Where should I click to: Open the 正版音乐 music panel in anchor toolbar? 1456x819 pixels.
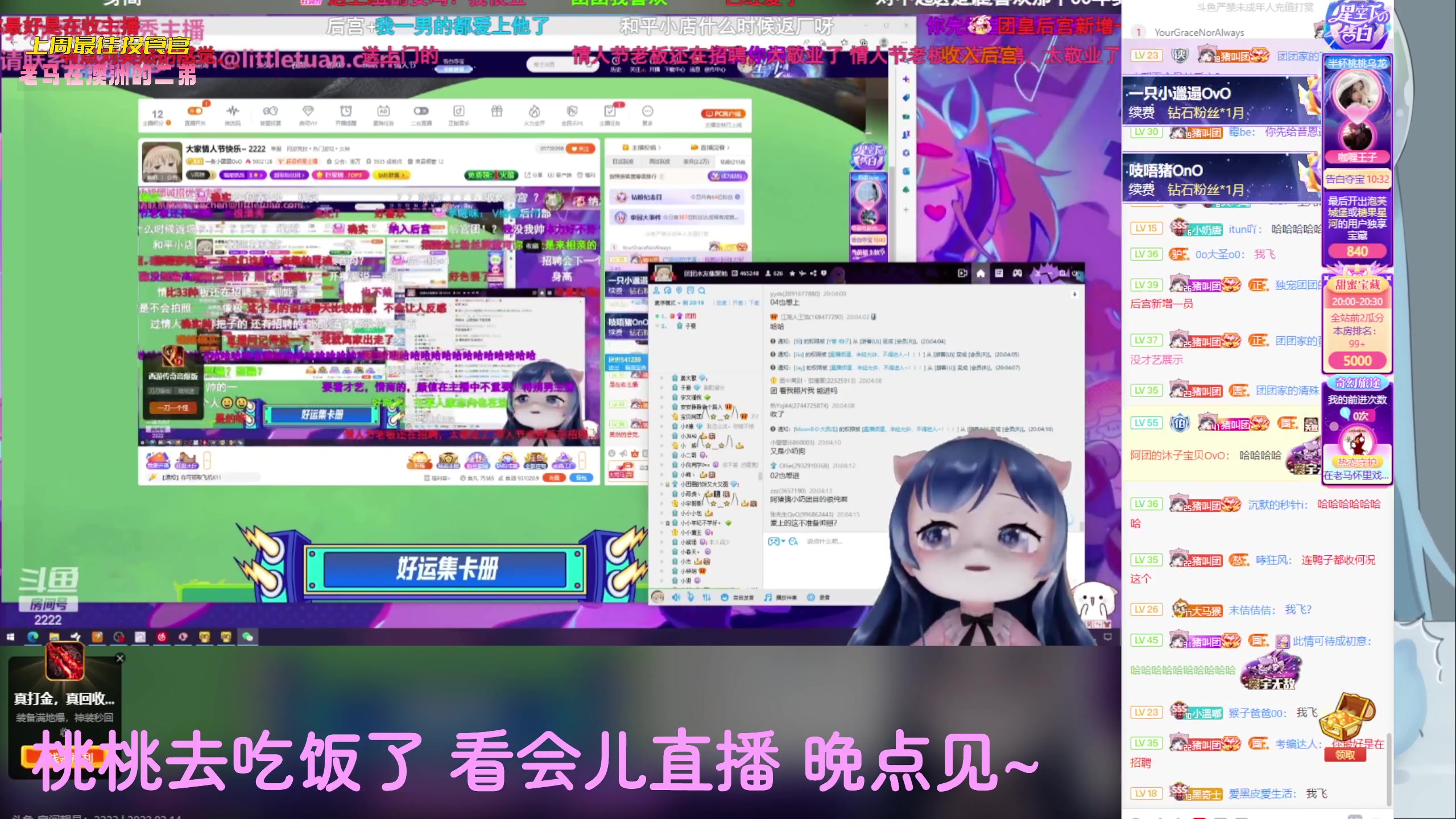click(x=458, y=111)
